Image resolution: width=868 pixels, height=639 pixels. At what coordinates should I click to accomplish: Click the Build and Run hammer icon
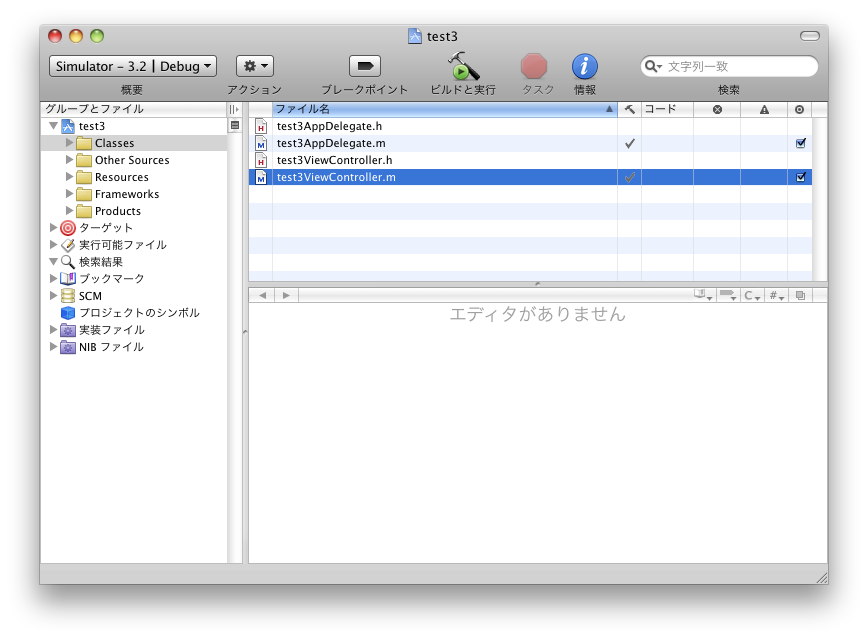pyautogui.click(x=462, y=66)
